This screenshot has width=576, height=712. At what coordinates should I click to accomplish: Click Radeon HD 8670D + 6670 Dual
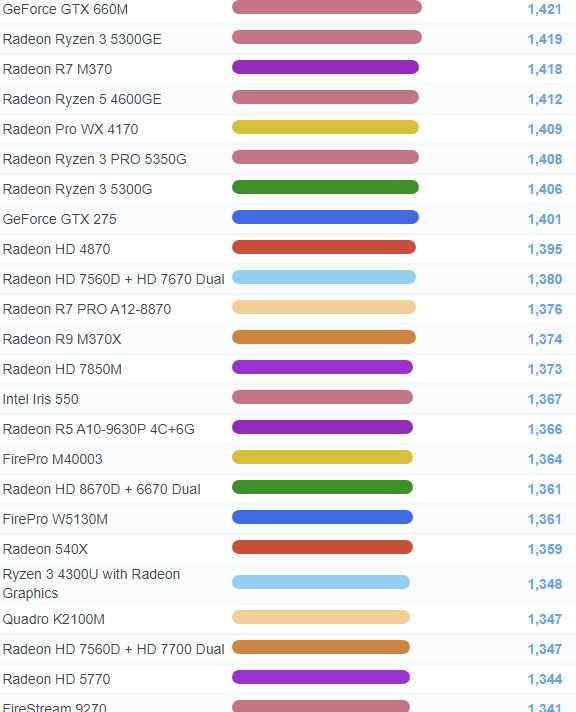pos(102,489)
